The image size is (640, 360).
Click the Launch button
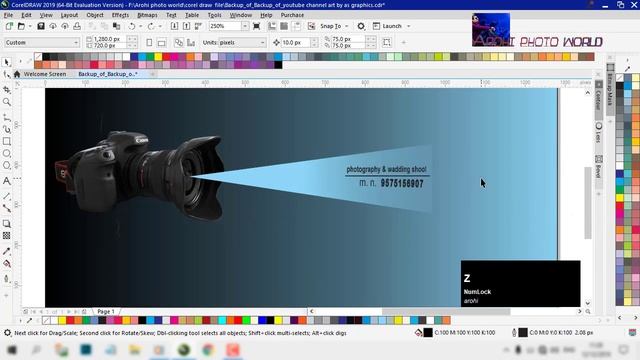[x=387, y=26]
